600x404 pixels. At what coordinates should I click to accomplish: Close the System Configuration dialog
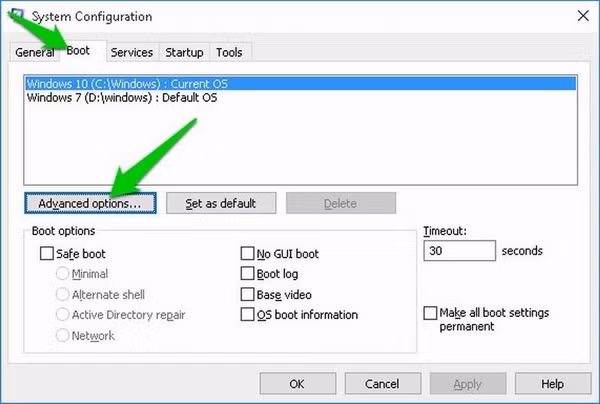point(581,15)
